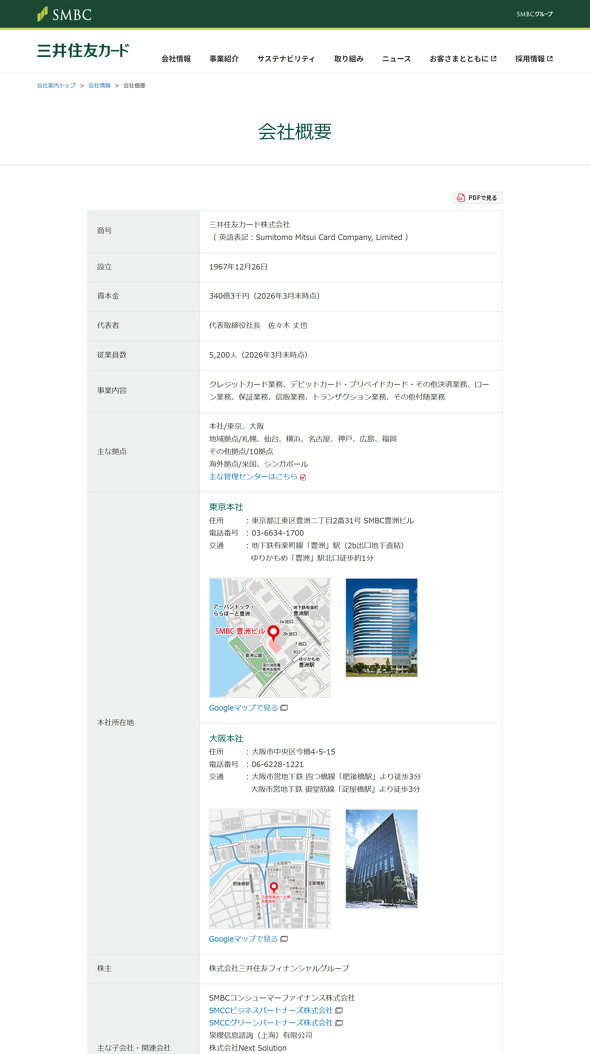
Task: Select the phone number 06-6228-1221
Action: [278, 764]
